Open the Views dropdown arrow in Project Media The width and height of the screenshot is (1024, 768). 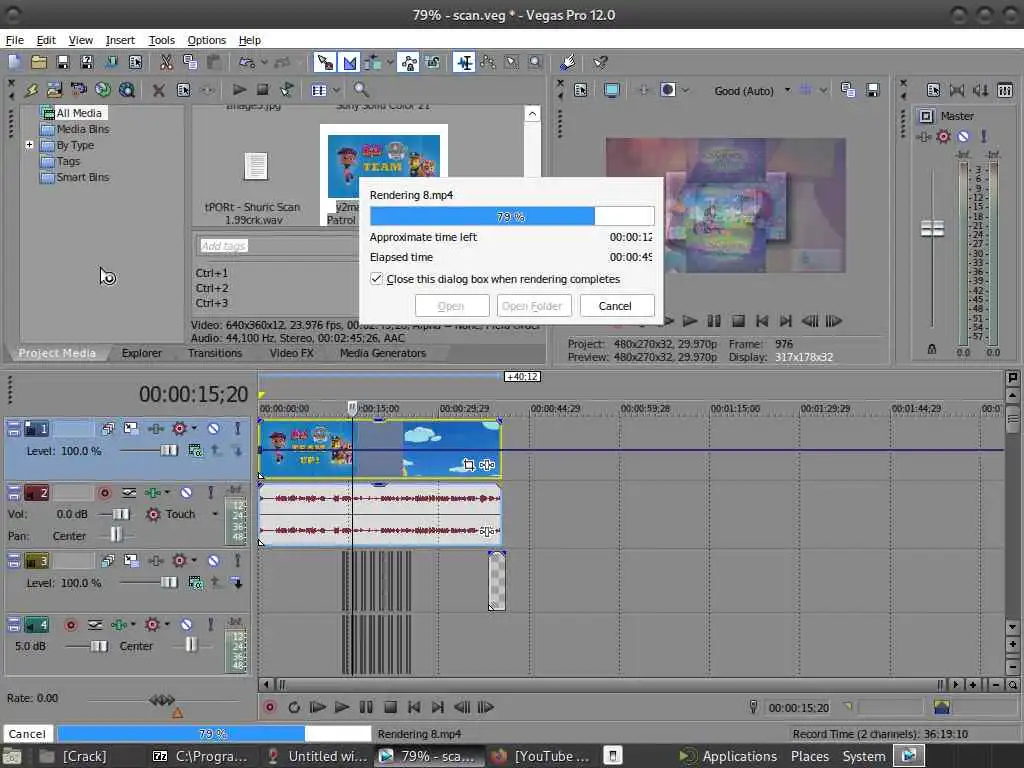click(336, 90)
